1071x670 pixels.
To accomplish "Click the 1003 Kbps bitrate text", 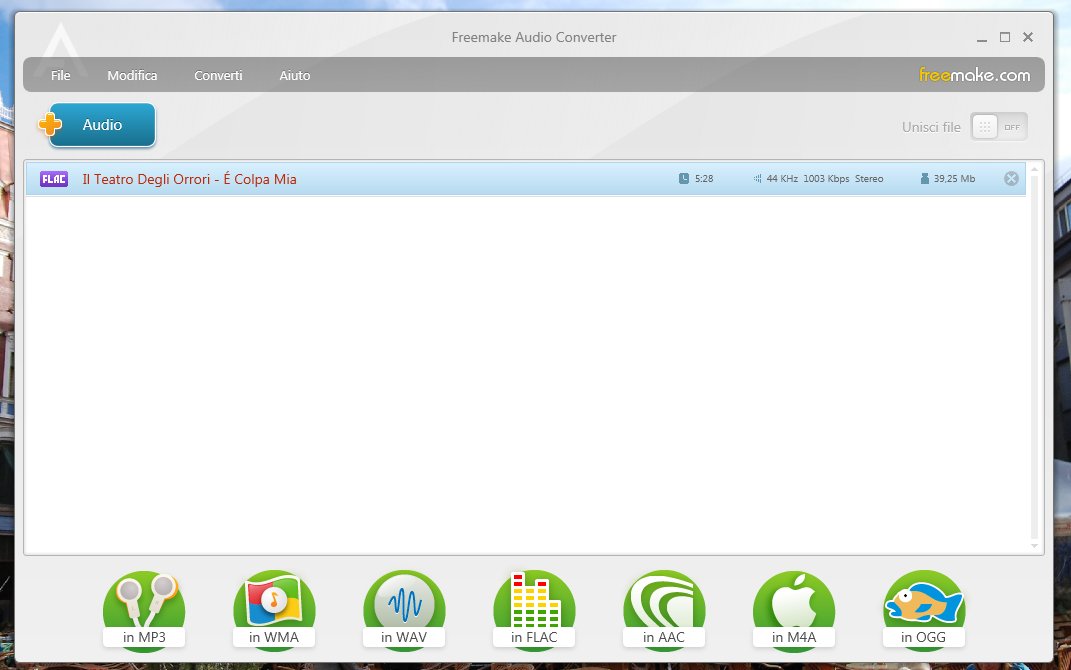I will (x=826, y=179).
